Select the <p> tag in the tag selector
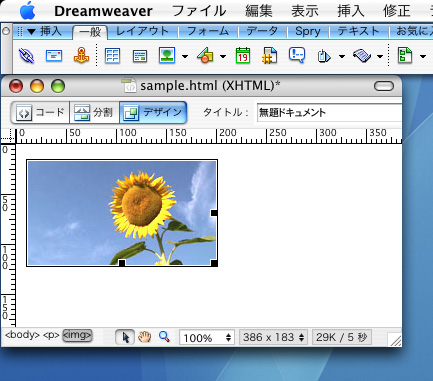Image resolution: width=433 pixels, height=381 pixels. coord(51,335)
